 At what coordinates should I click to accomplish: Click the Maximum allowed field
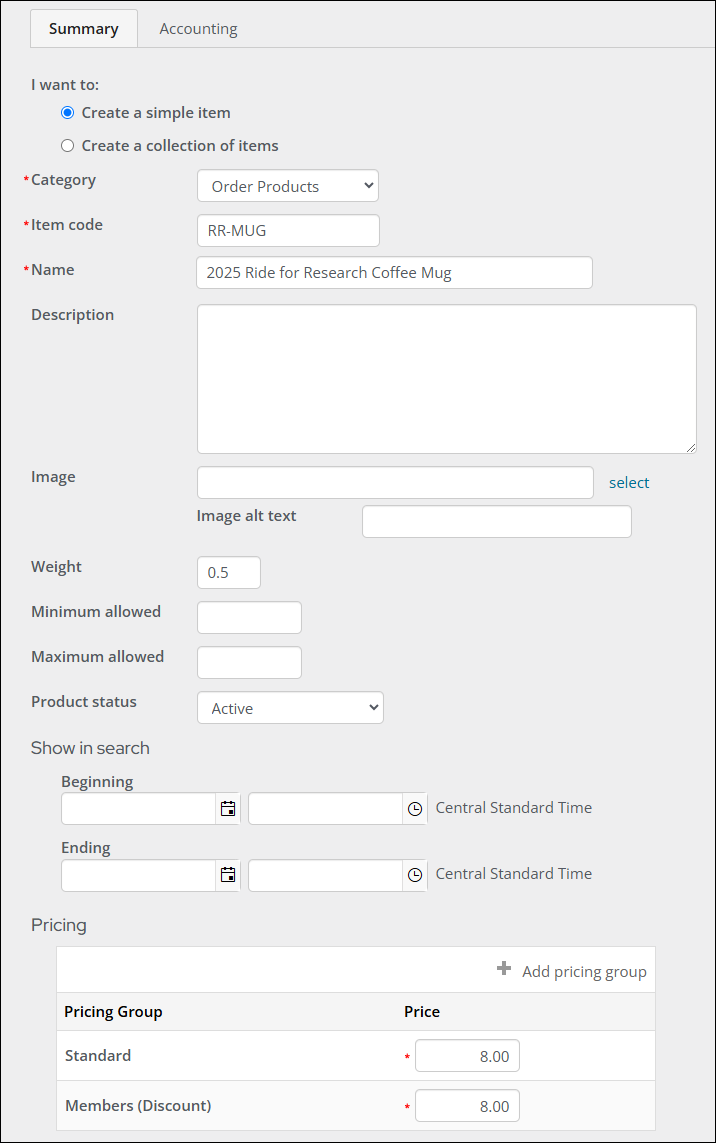pyautogui.click(x=249, y=663)
